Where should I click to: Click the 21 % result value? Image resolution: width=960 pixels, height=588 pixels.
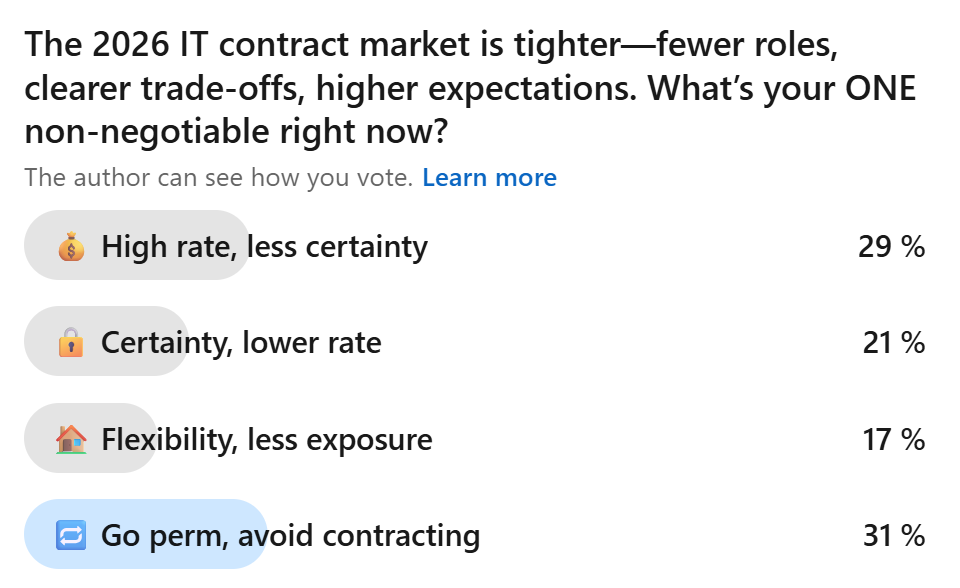tap(894, 342)
